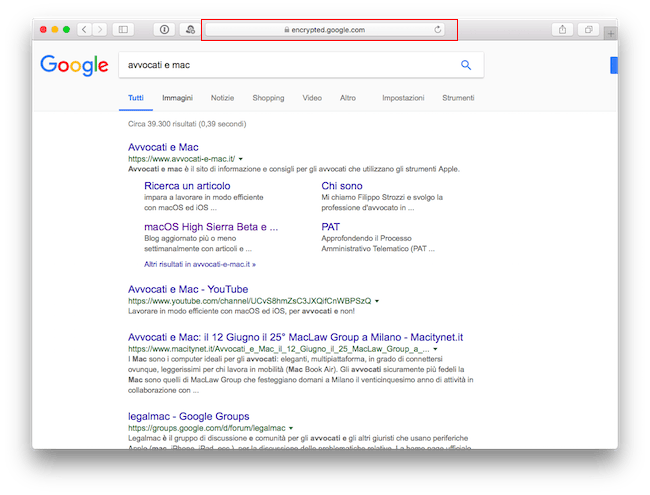The height and width of the screenshot is (495, 650).
Task: Open 'Ricerca un articolo' sitelink
Action: click(187, 186)
